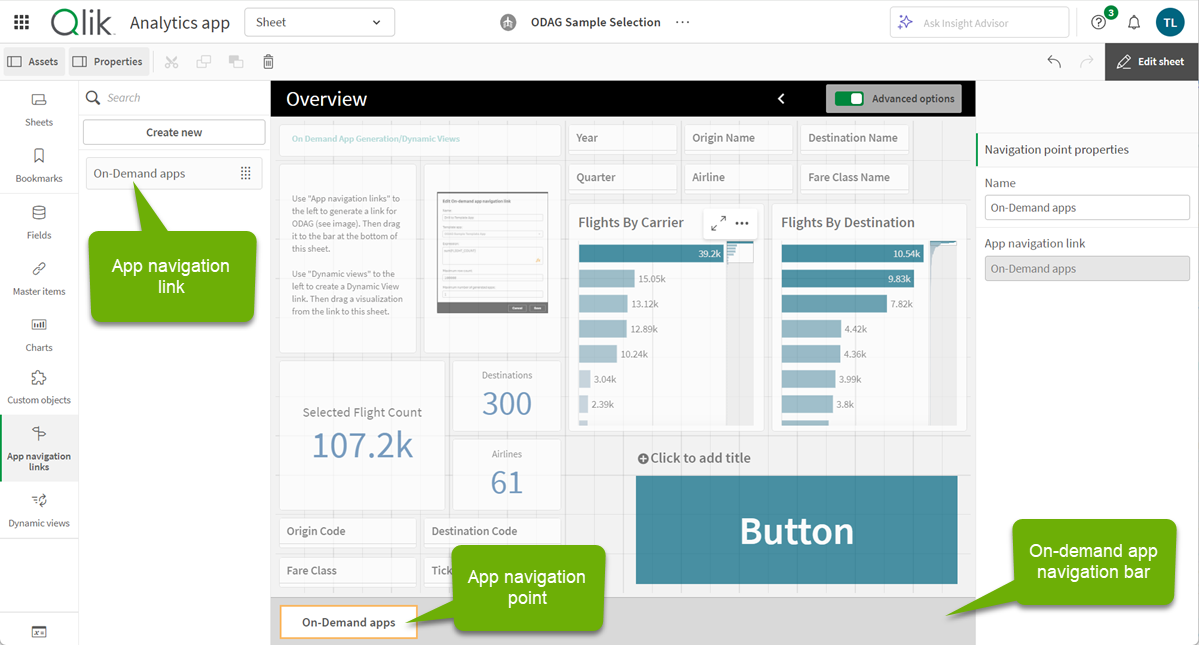Open the notifications bell
Image resolution: width=1199 pixels, height=645 pixels.
coord(1134,22)
